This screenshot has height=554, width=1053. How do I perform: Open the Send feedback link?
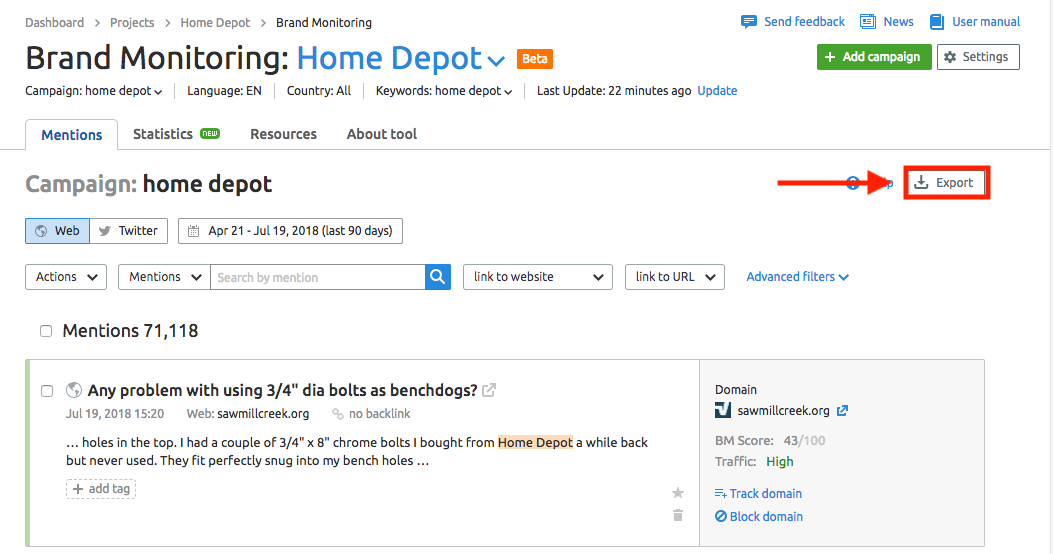click(x=792, y=21)
